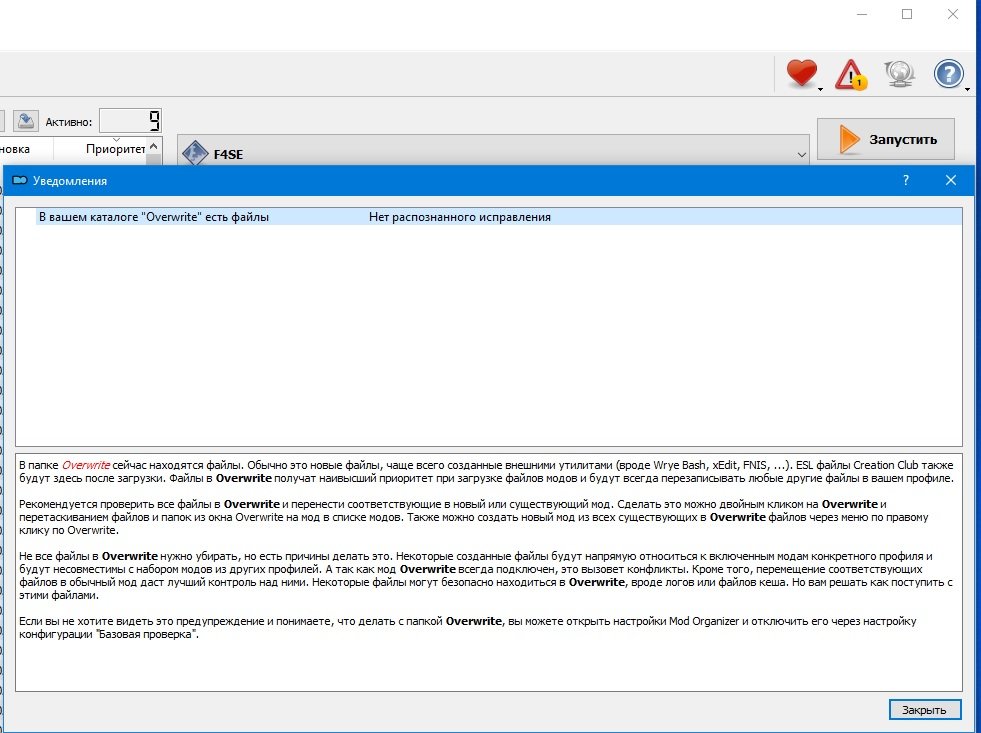The height and width of the screenshot is (733, 981).
Task: Sort by the Приоритет column header
Action: coord(115,149)
